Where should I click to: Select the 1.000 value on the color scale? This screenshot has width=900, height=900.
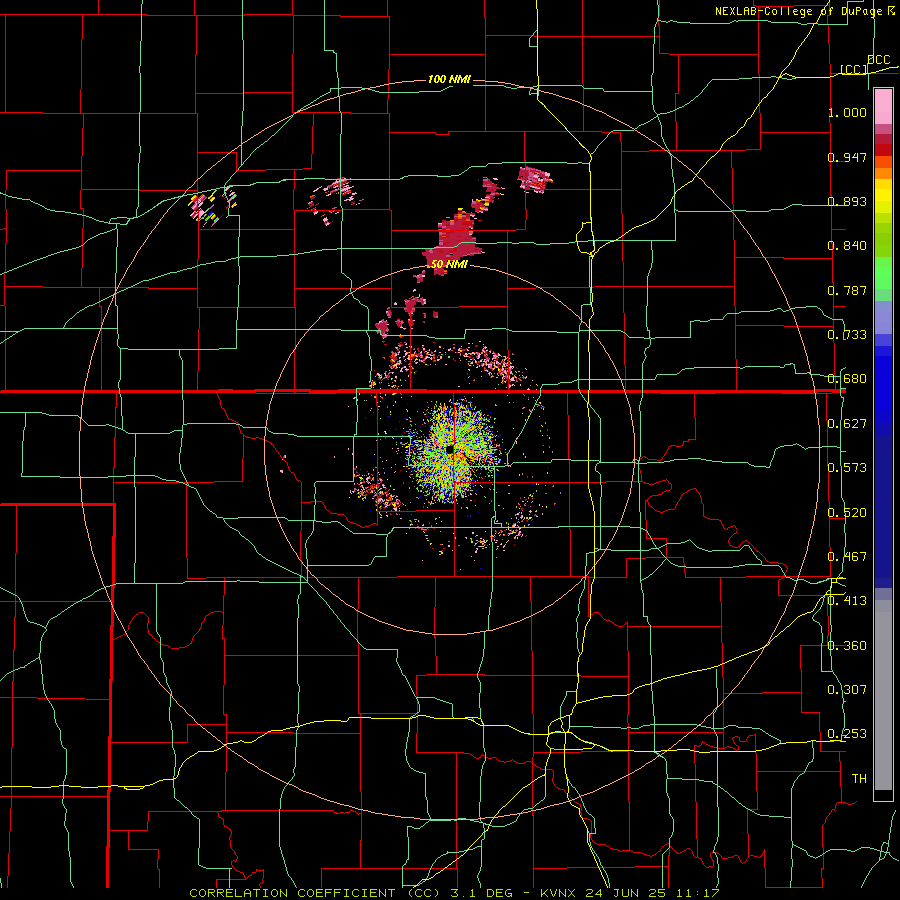tap(847, 112)
